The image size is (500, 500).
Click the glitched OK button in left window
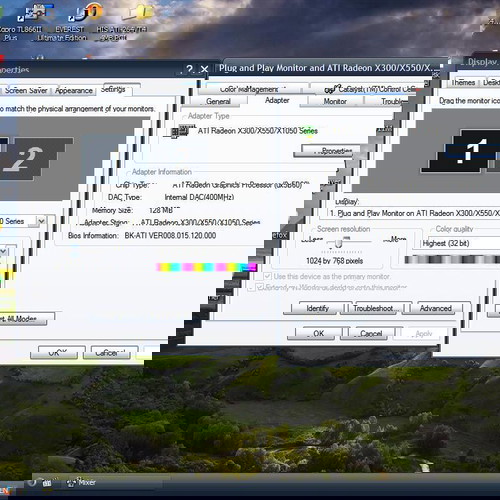pos(58,352)
